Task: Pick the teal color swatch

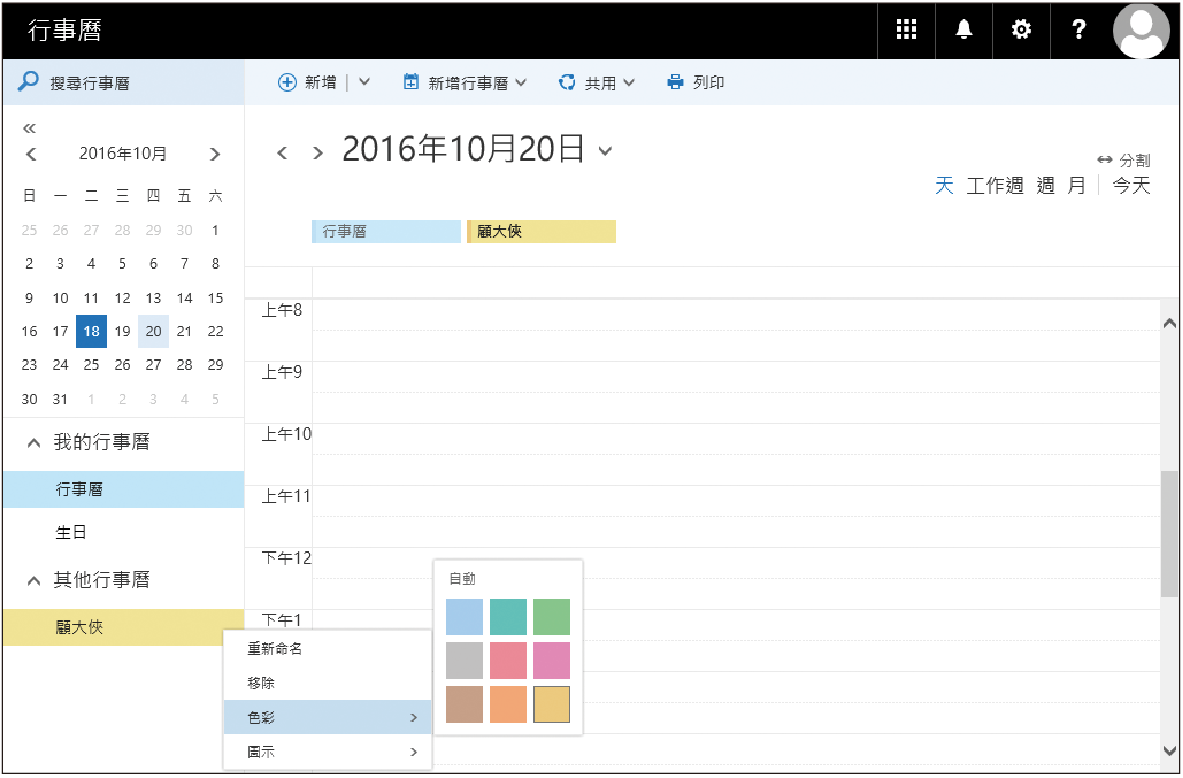Action: click(x=509, y=617)
